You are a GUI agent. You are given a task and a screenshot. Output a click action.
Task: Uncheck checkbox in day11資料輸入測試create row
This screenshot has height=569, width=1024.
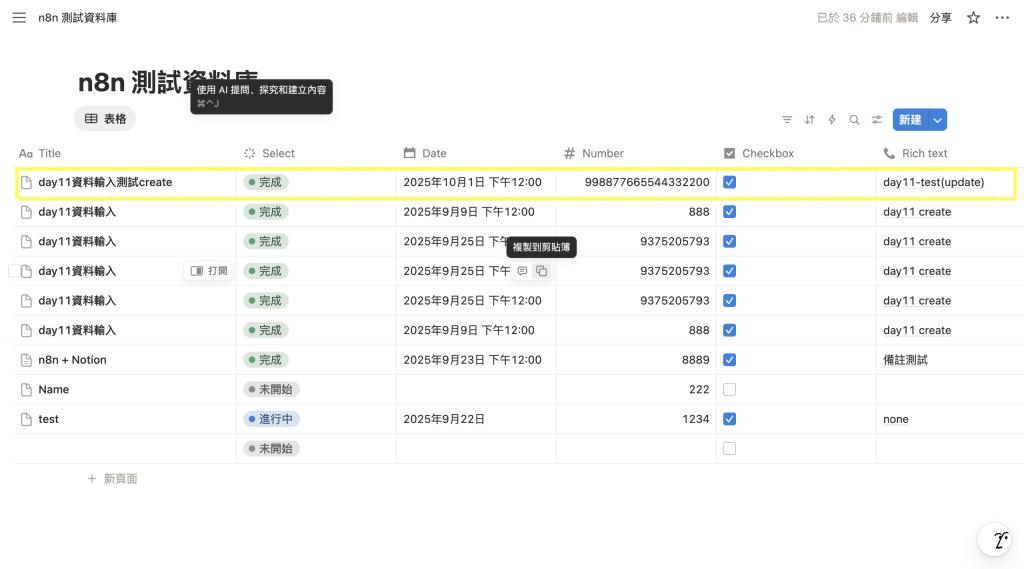(729, 182)
